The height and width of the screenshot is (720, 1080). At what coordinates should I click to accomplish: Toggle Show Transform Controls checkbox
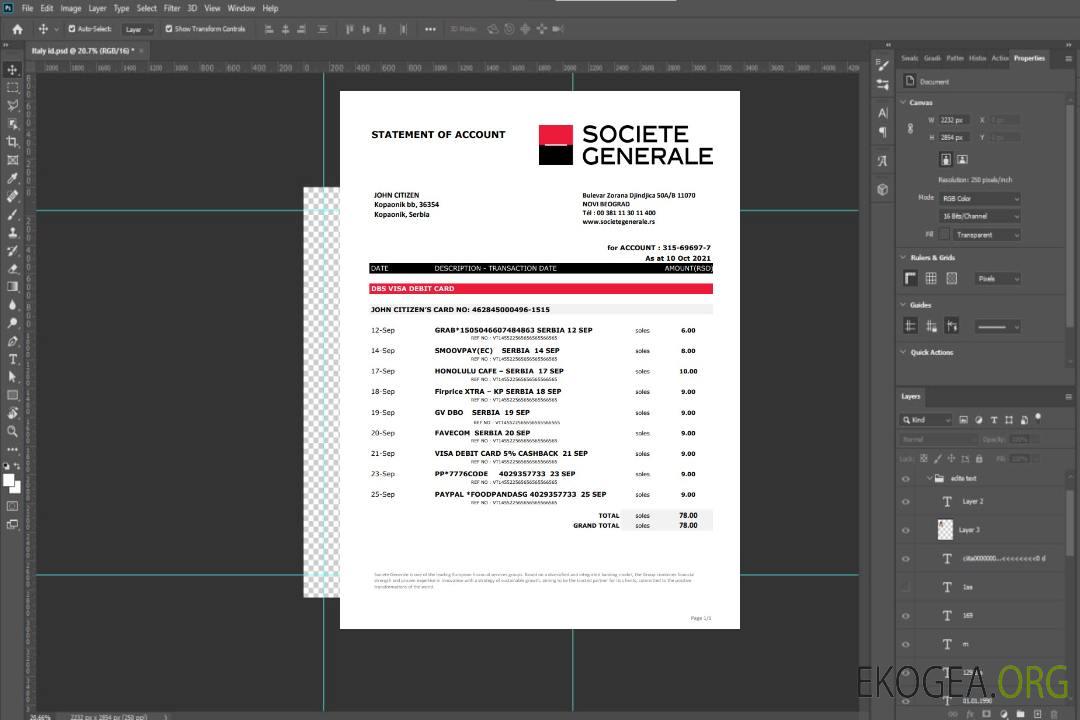(169, 29)
